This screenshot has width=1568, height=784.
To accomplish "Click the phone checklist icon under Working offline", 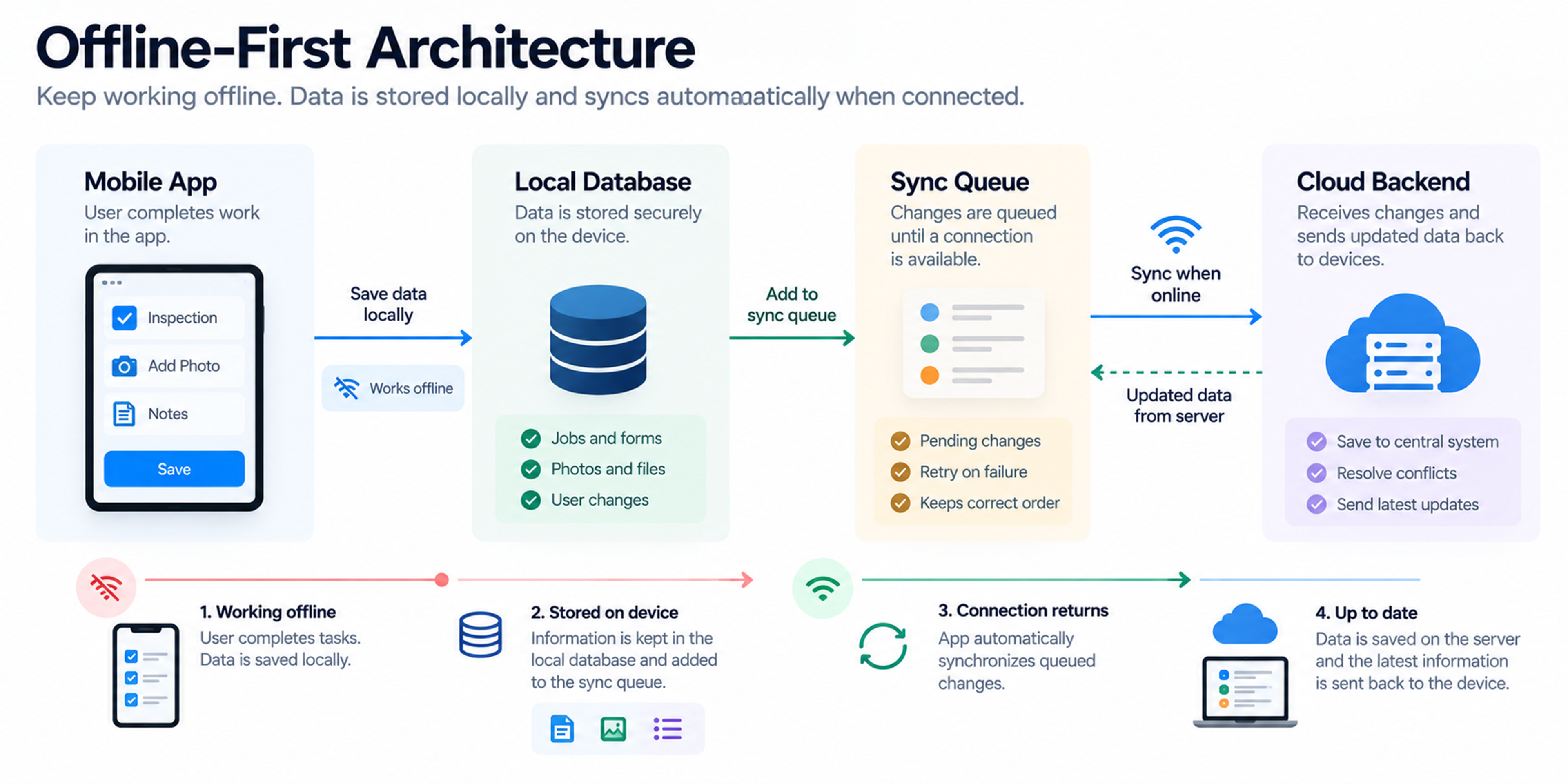I will [145, 675].
